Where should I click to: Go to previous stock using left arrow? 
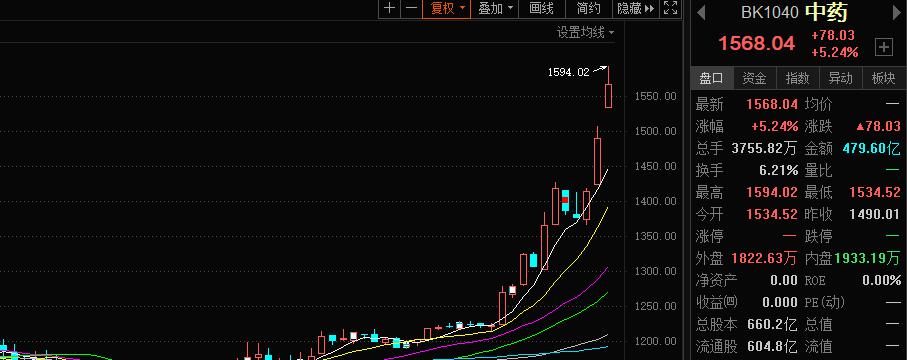(x=702, y=12)
